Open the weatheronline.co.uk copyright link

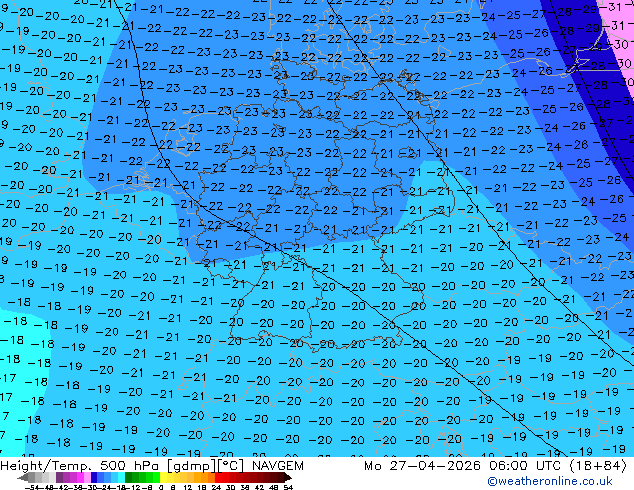pyautogui.click(x=550, y=481)
